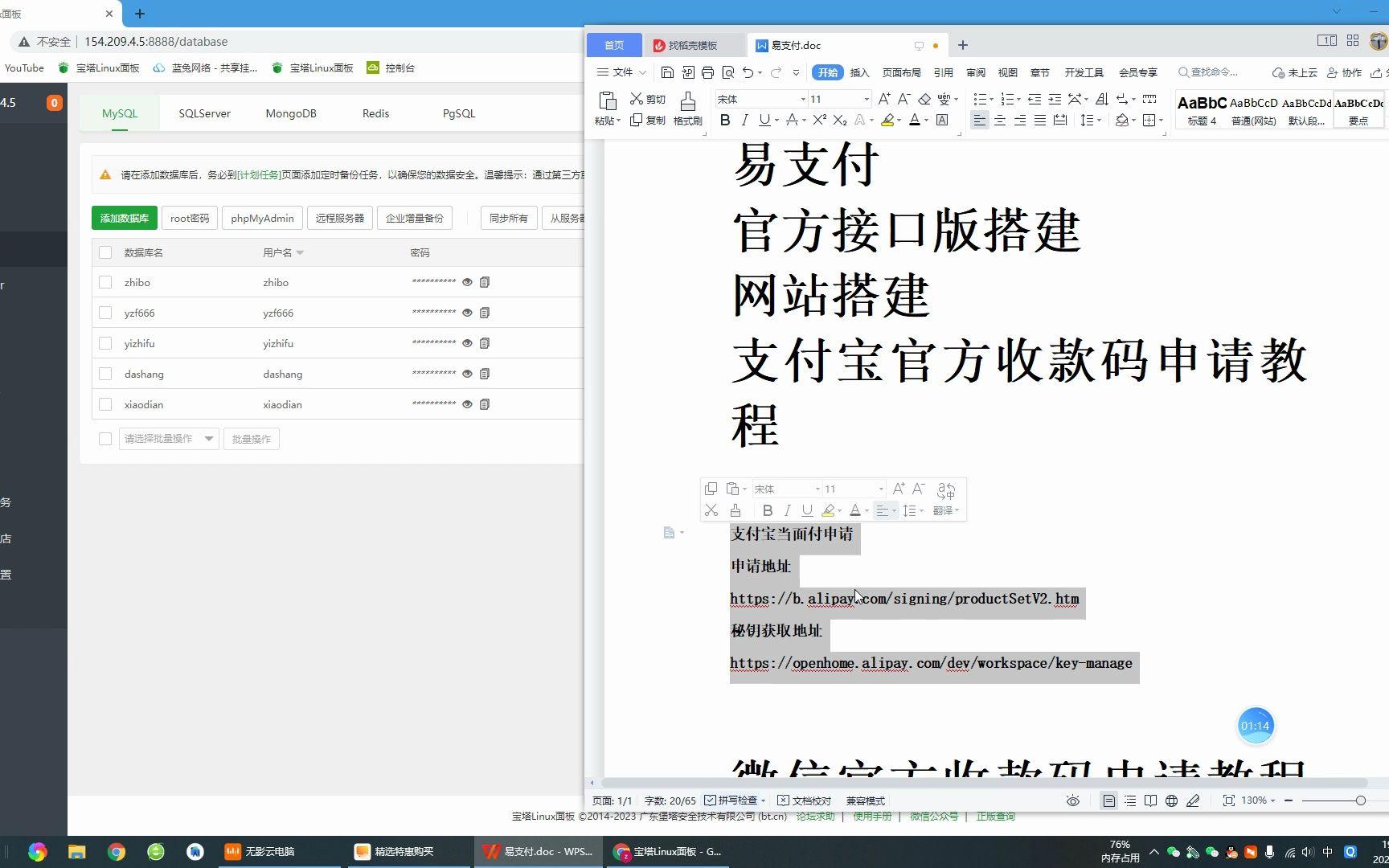
Task: Select the Format Painter (格式刷) tool
Action: click(688, 108)
